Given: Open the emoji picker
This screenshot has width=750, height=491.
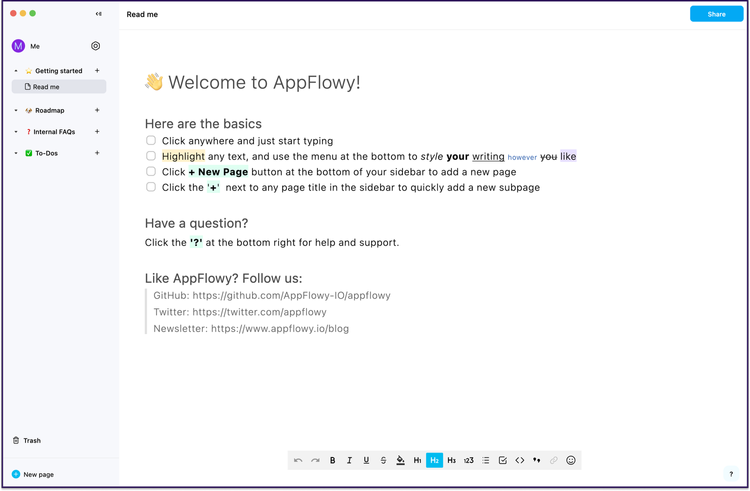Looking at the screenshot, I should (x=571, y=460).
